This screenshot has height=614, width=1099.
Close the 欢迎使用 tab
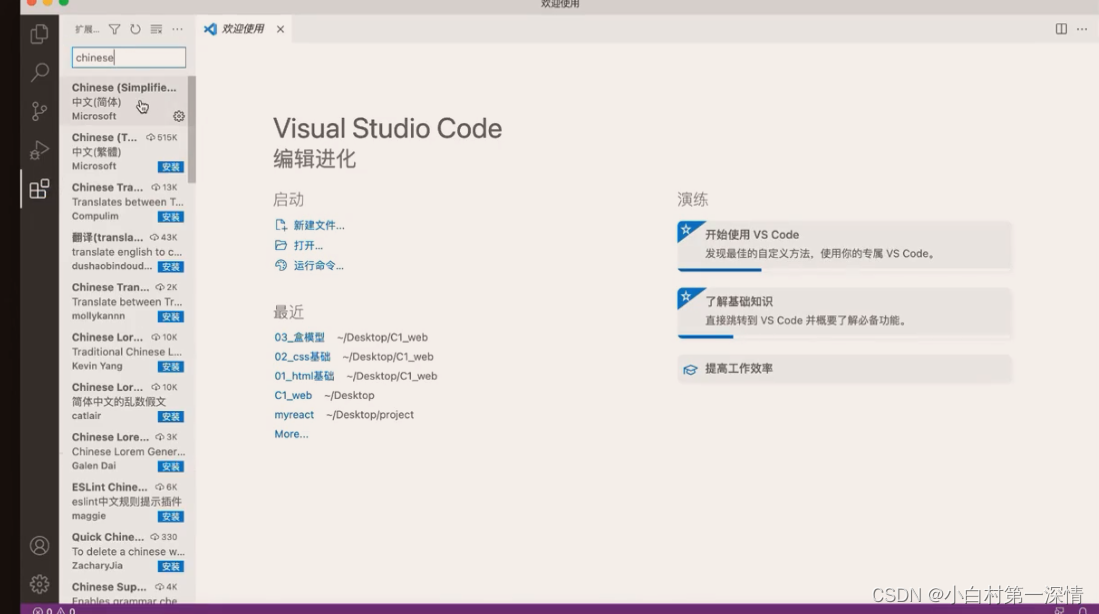click(280, 29)
